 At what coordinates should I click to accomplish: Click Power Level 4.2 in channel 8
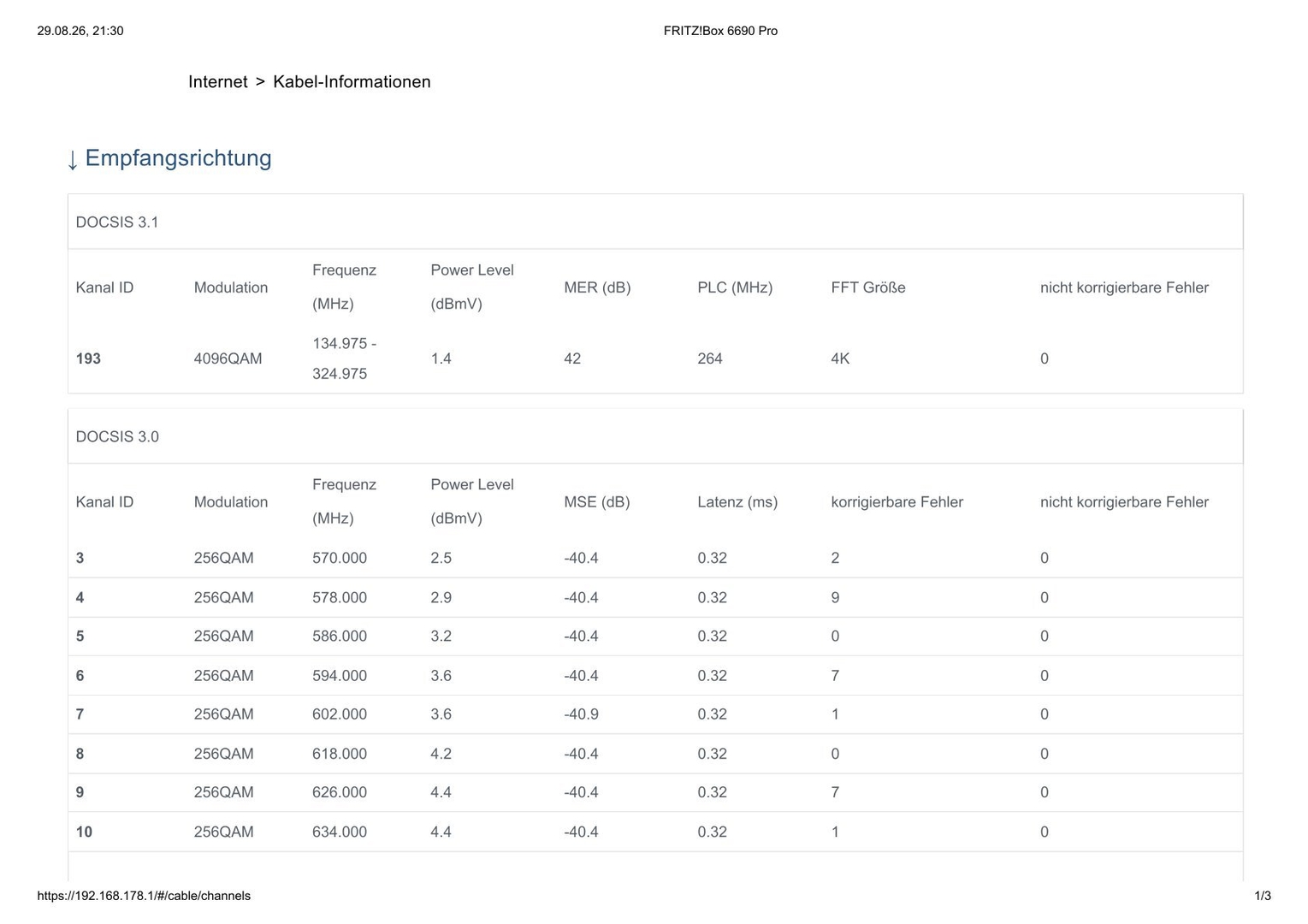441,754
